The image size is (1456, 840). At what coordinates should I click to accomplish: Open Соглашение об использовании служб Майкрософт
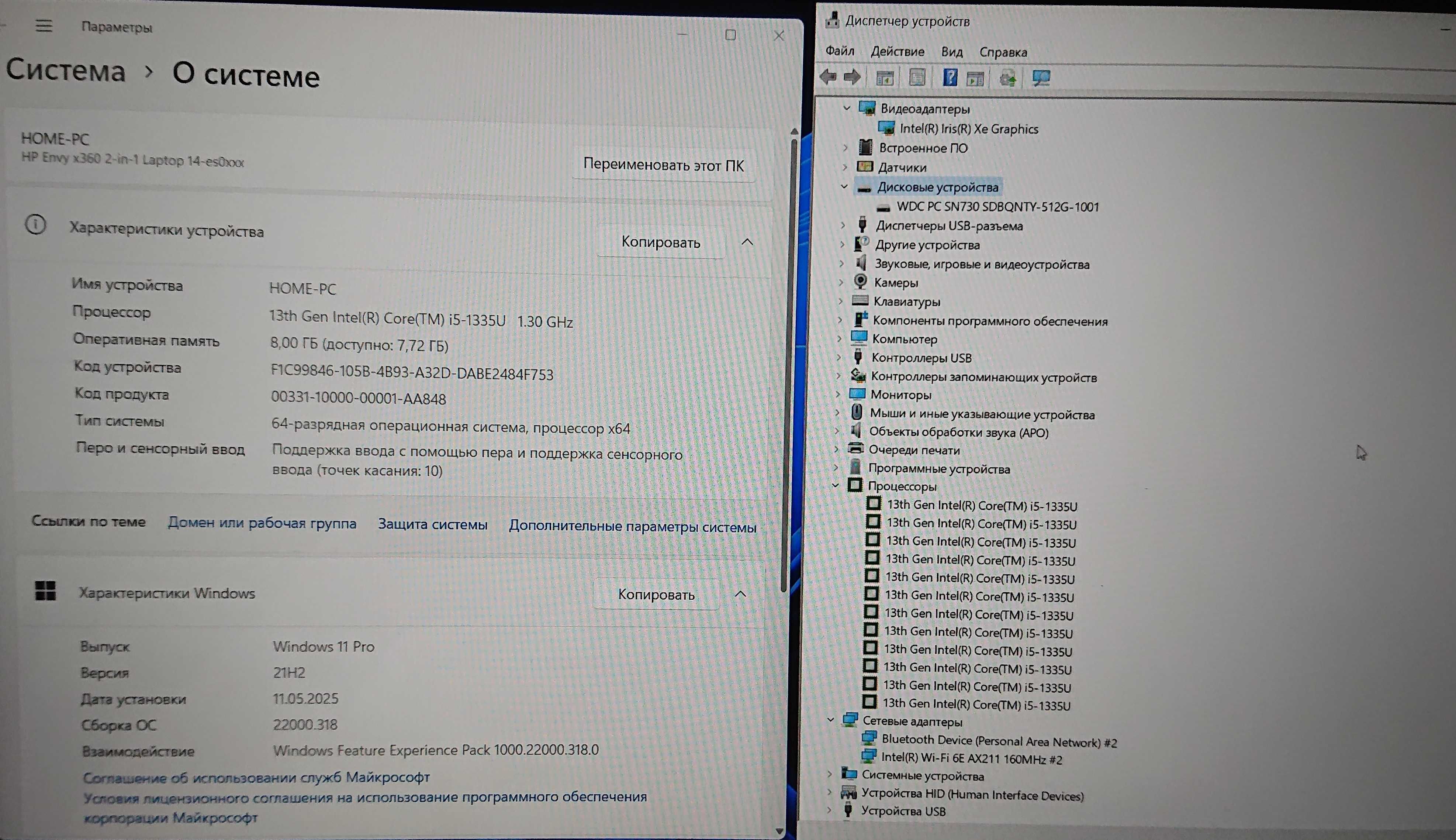pos(256,777)
